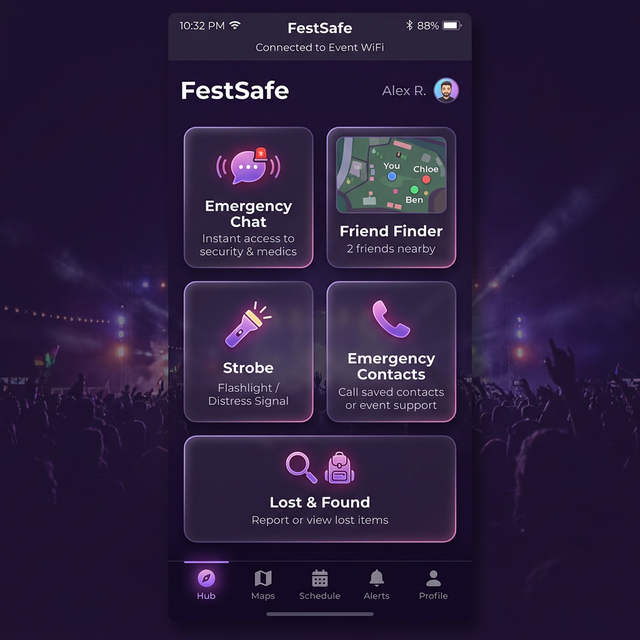This screenshot has width=640, height=640.
Task: Select Chloe's red marker on map
Action: coord(426,179)
